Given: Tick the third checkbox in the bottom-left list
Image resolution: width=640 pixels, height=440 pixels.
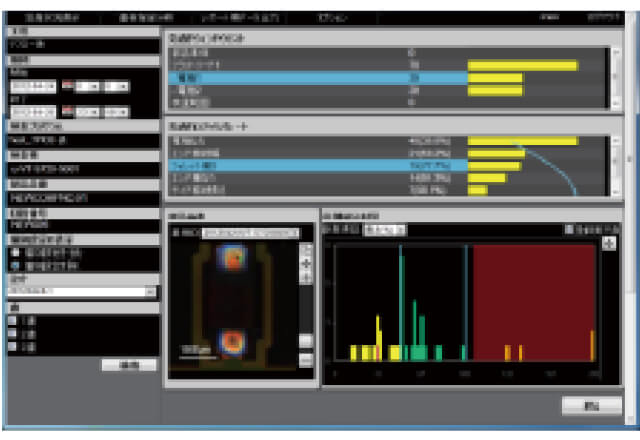Looking at the screenshot, I should pyautogui.click(x=13, y=347).
